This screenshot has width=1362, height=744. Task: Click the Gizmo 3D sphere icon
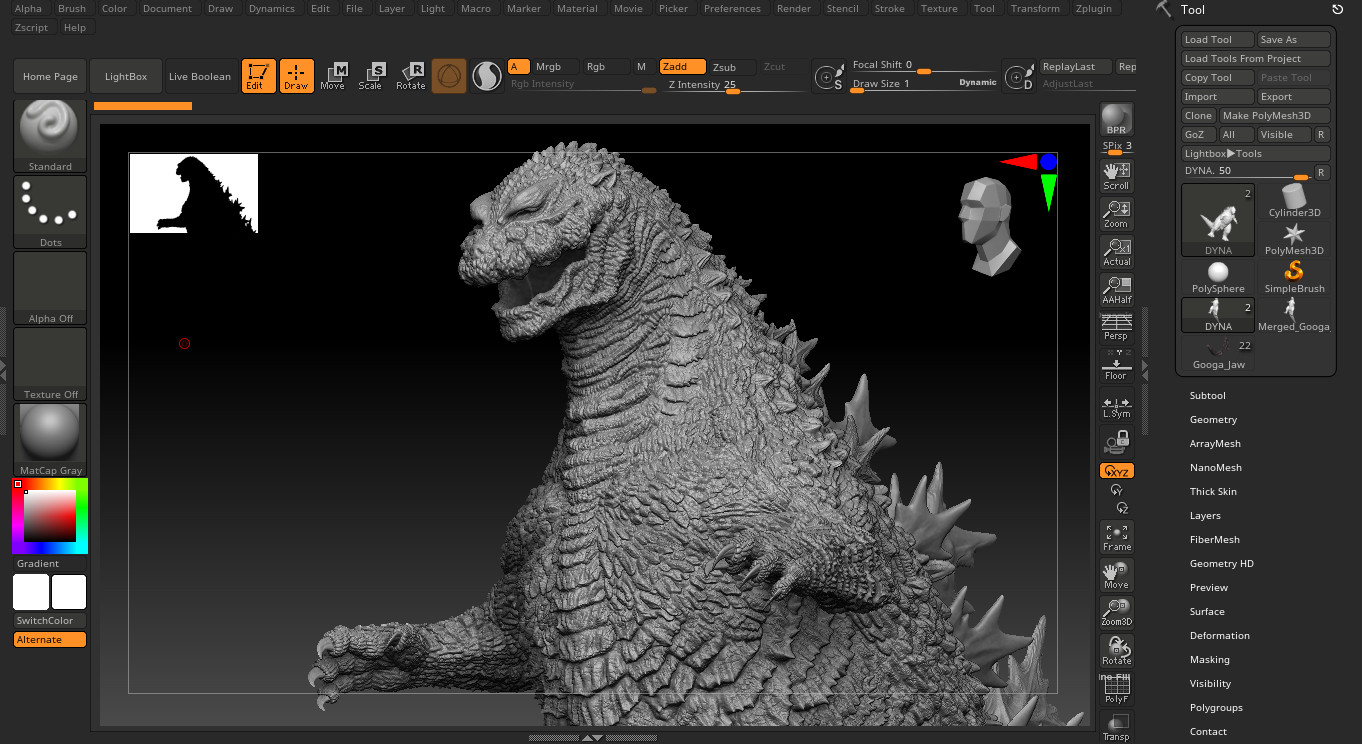(x=449, y=76)
